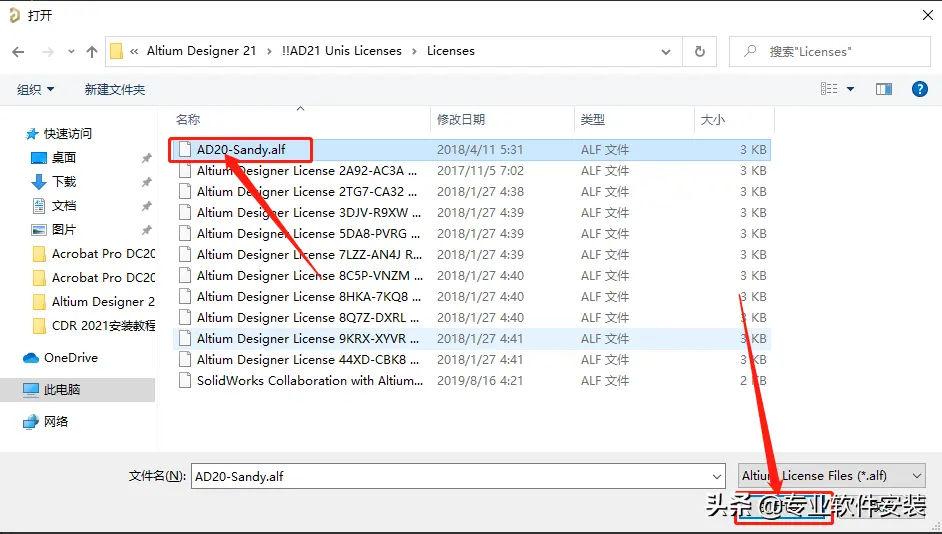Sort by 类型 column header
The image size is (942, 534).
593,120
